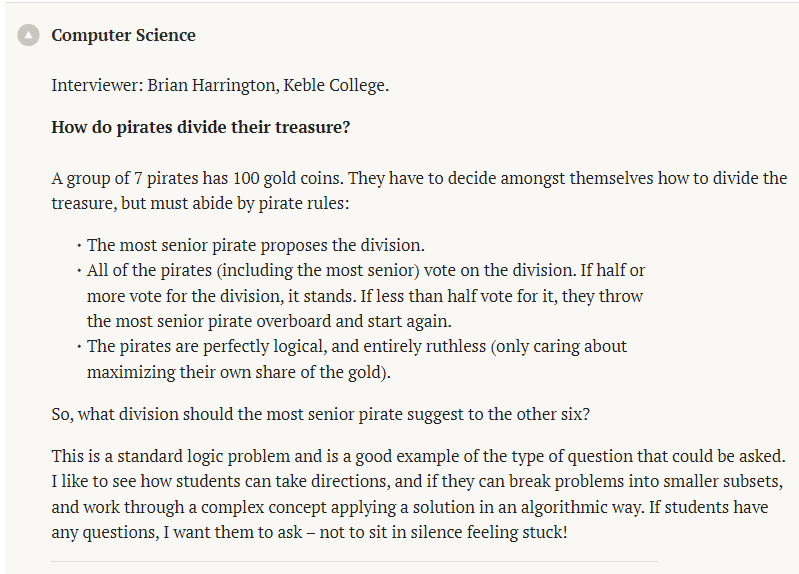Click the line 'the most senior pirate overboard'
Screen dimensions: 799x574
(x=269, y=321)
